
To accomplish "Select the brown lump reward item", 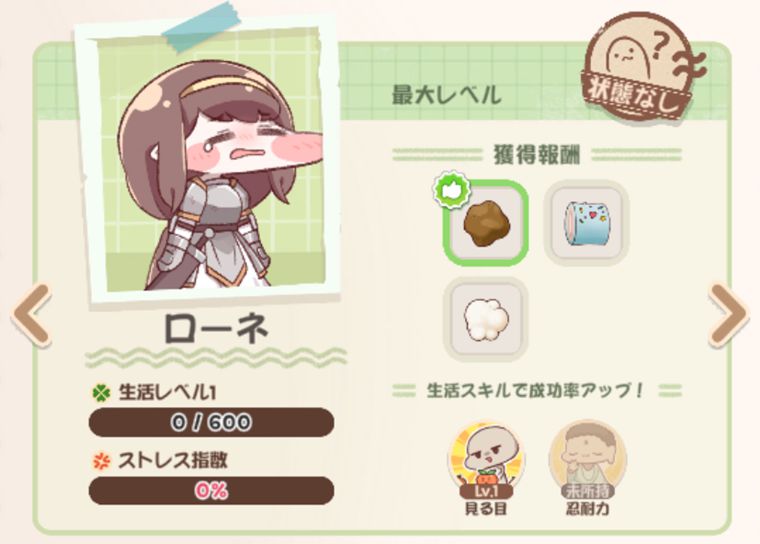I will tap(486, 224).
